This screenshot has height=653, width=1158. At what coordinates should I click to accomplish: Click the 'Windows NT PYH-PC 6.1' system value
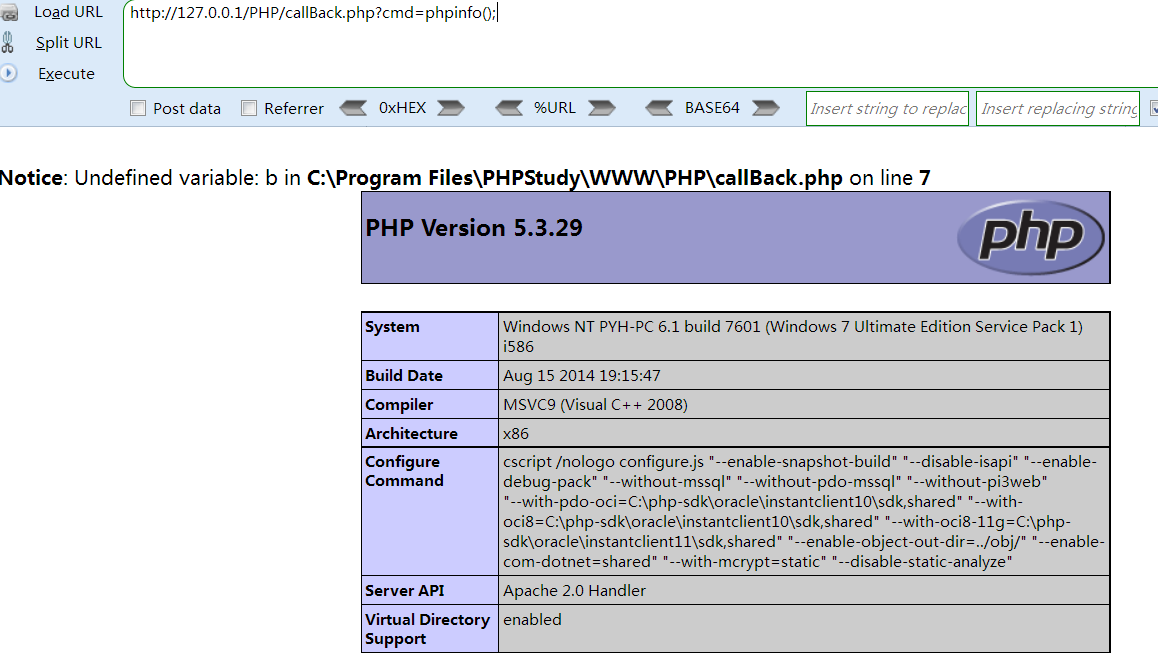click(x=793, y=336)
